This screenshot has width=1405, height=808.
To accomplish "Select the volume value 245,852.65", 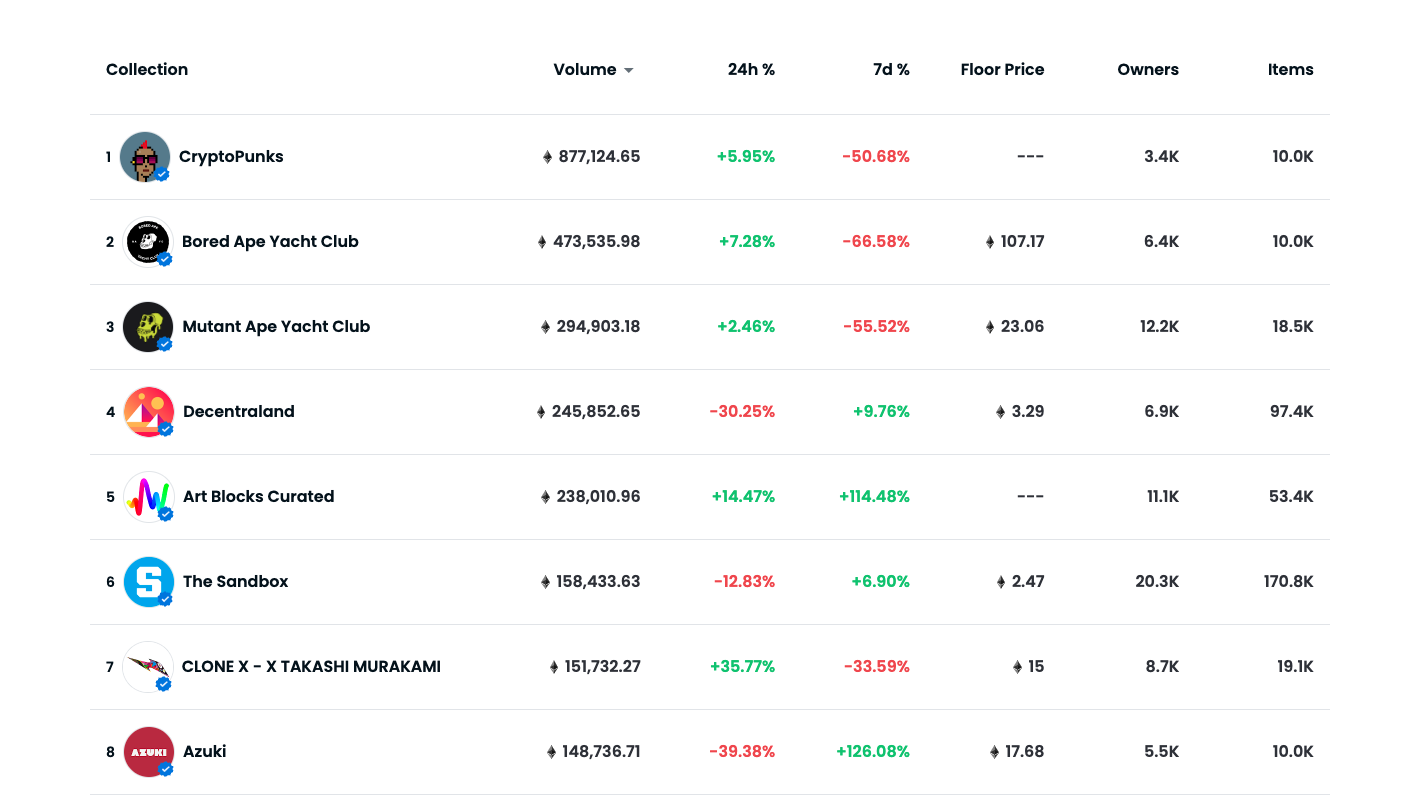I will 596,412.
